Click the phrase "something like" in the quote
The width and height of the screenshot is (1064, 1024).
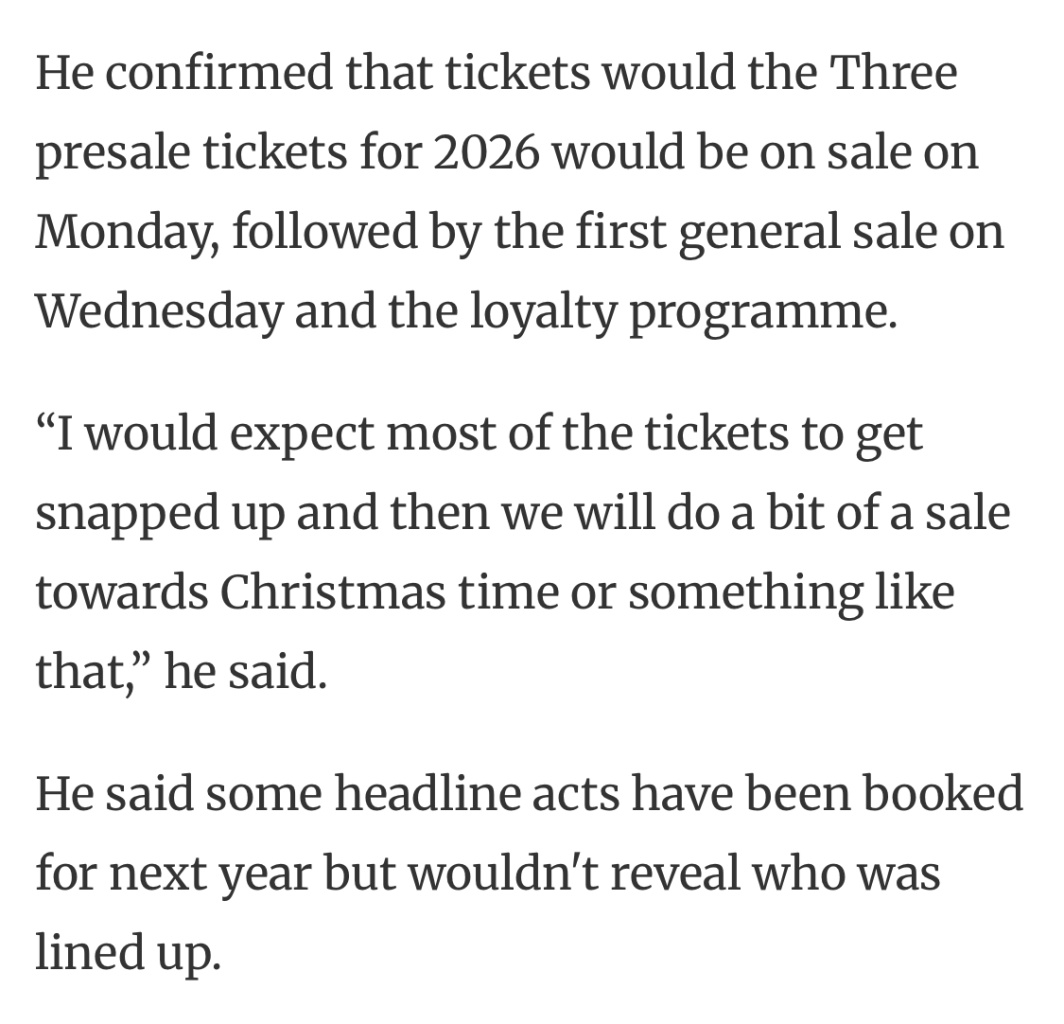pos(791,594)
